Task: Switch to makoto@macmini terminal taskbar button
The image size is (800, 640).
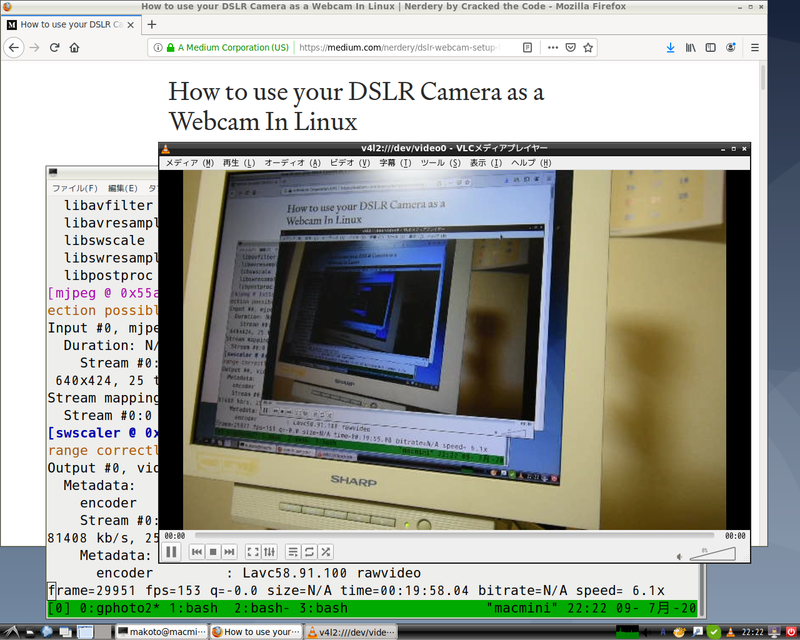Action: click(161, 632)
